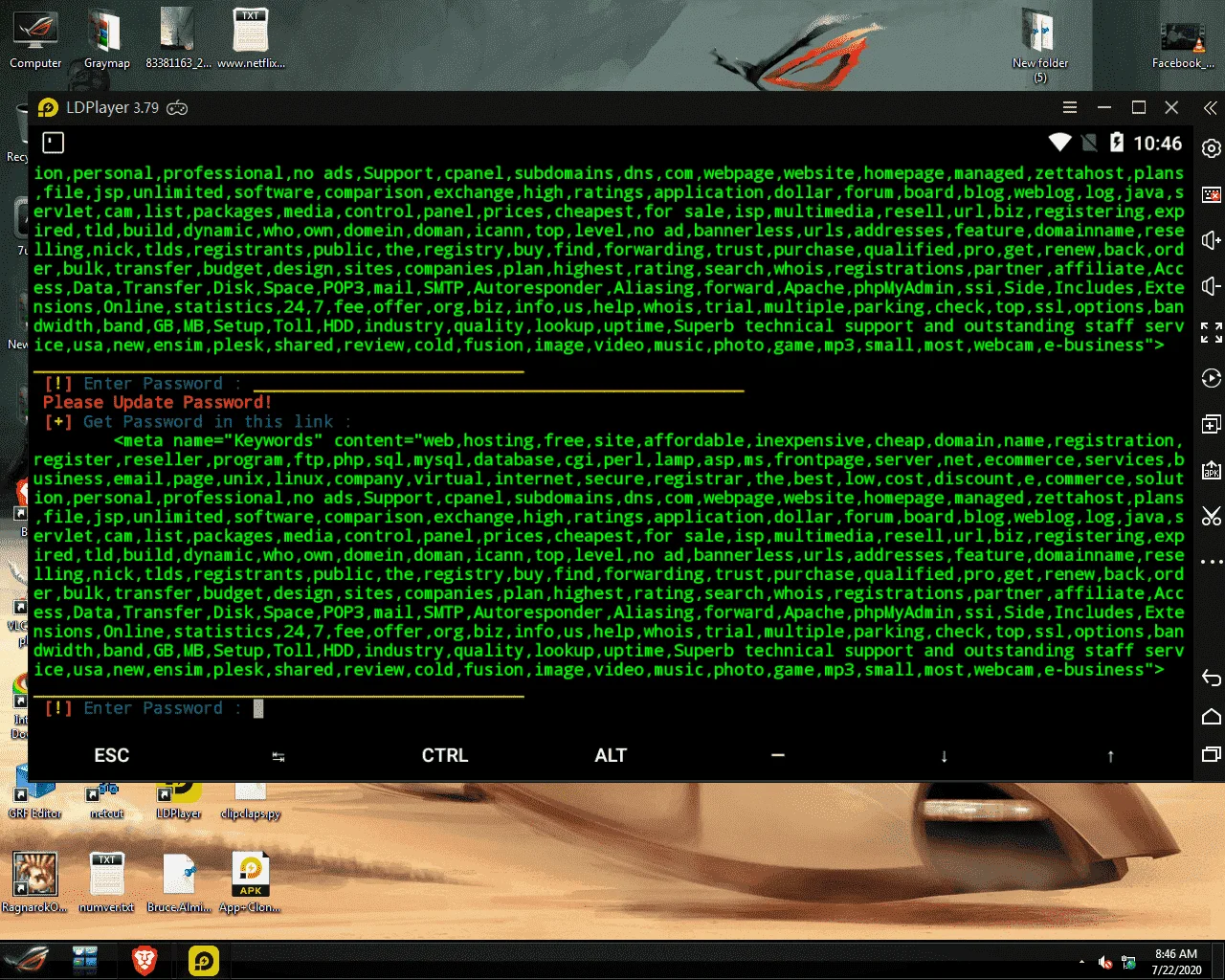
Task: Click the bottom Enter Password prompt cursor
Action: click(258, 708)
